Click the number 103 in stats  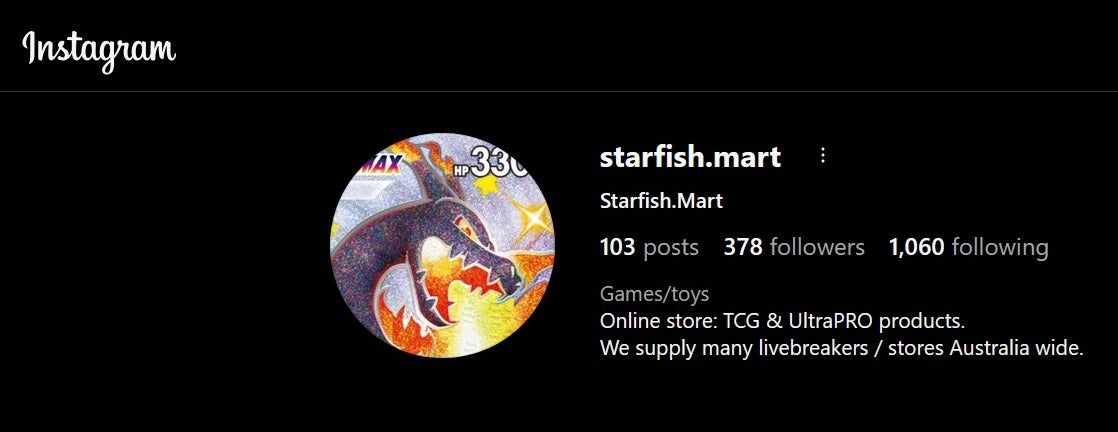(617, 247)
